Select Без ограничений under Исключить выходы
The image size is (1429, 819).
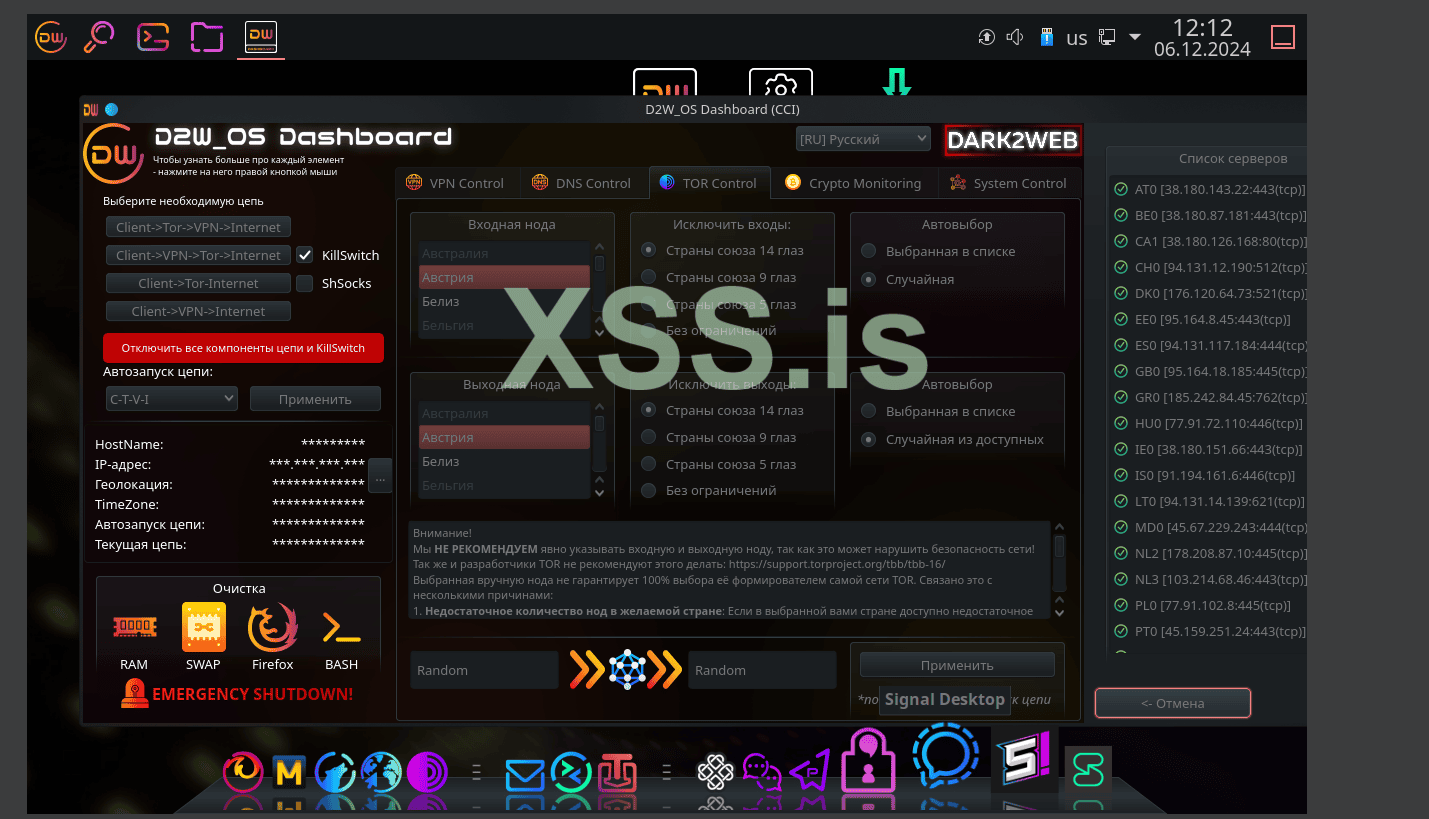(649, 490)
